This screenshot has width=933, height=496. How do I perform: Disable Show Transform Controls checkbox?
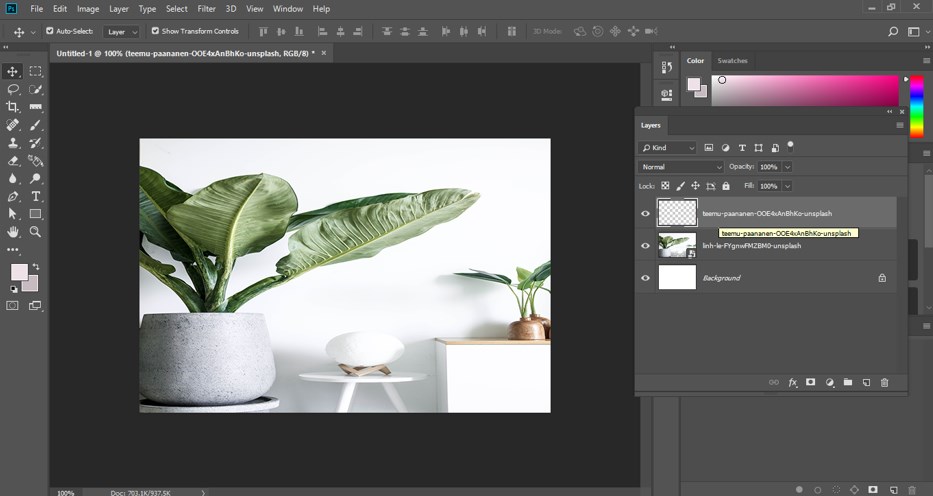pyautogui.click(x=155, y=31)
